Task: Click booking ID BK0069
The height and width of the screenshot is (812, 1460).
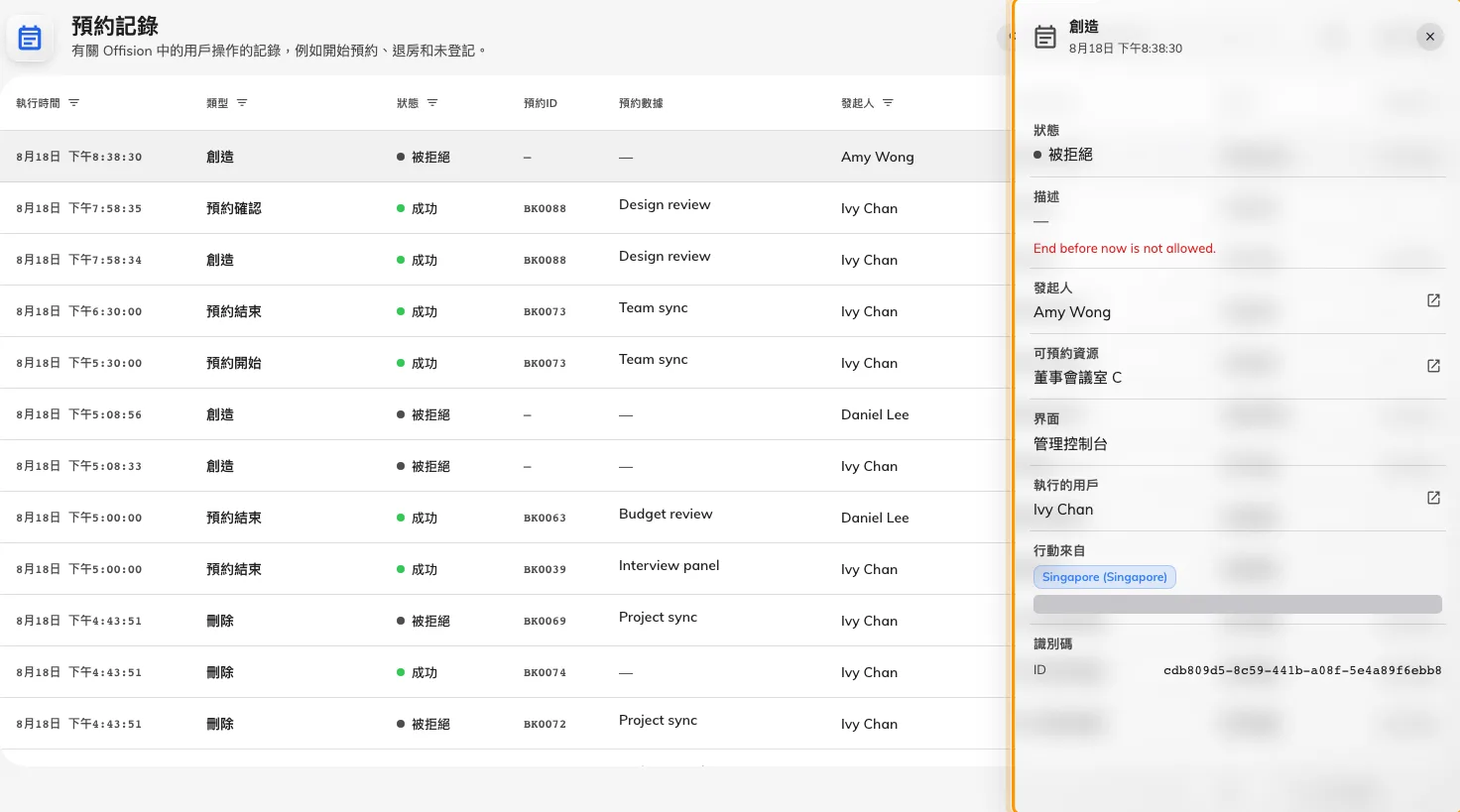Action: [545, 622]
